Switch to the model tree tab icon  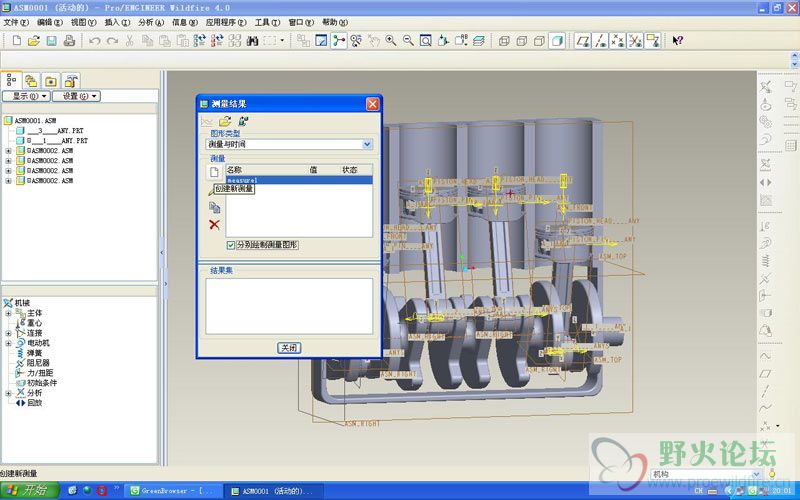click(11, 81)
